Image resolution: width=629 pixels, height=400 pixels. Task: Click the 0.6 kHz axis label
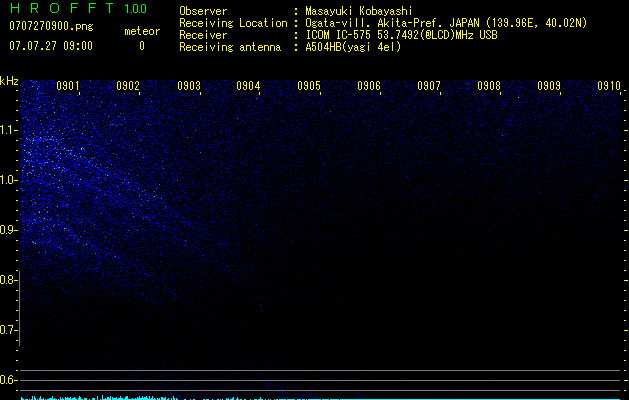pyautogui.click(x=8, y=380)
